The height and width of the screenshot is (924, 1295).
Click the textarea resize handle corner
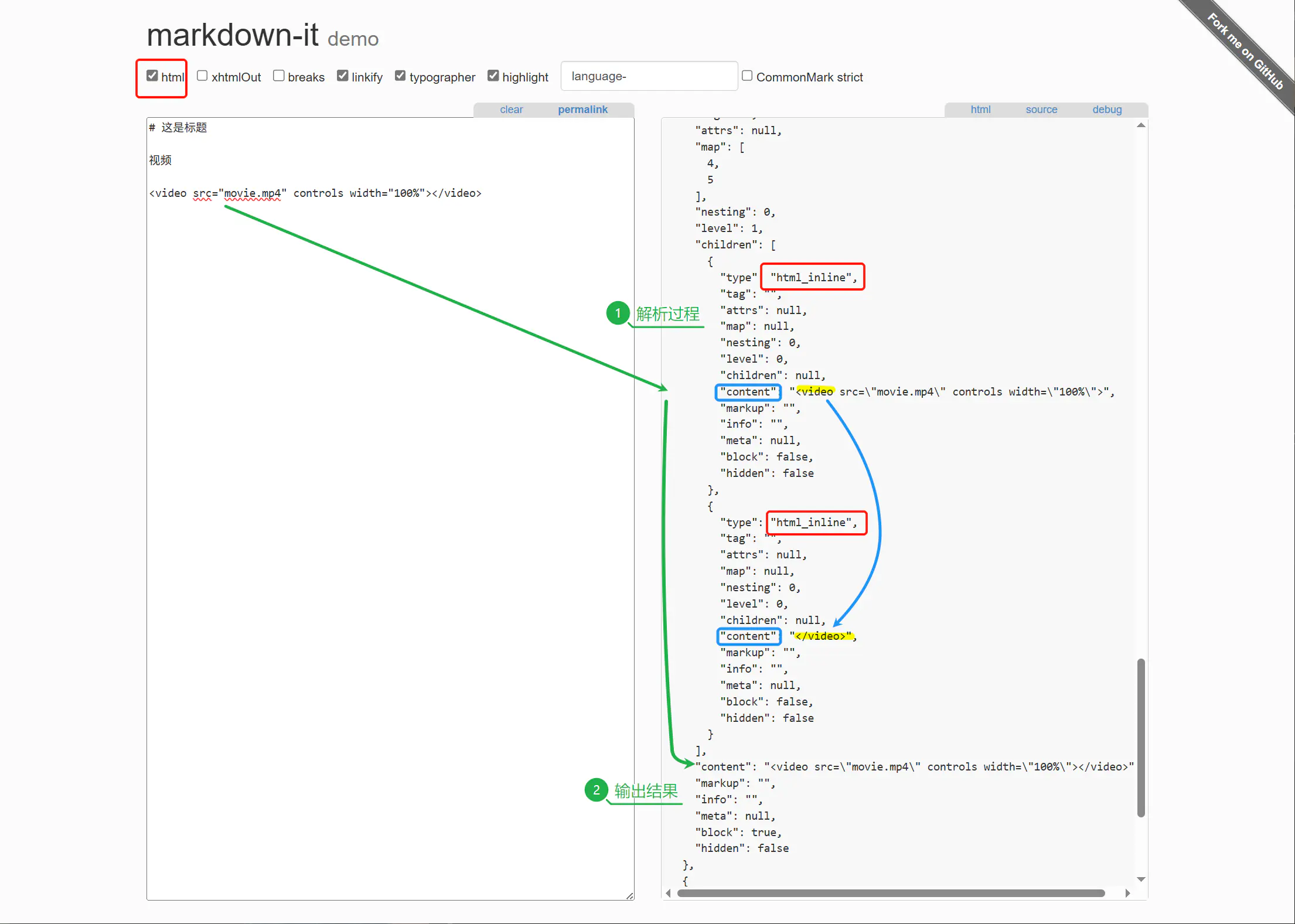(x=630, y=896)
